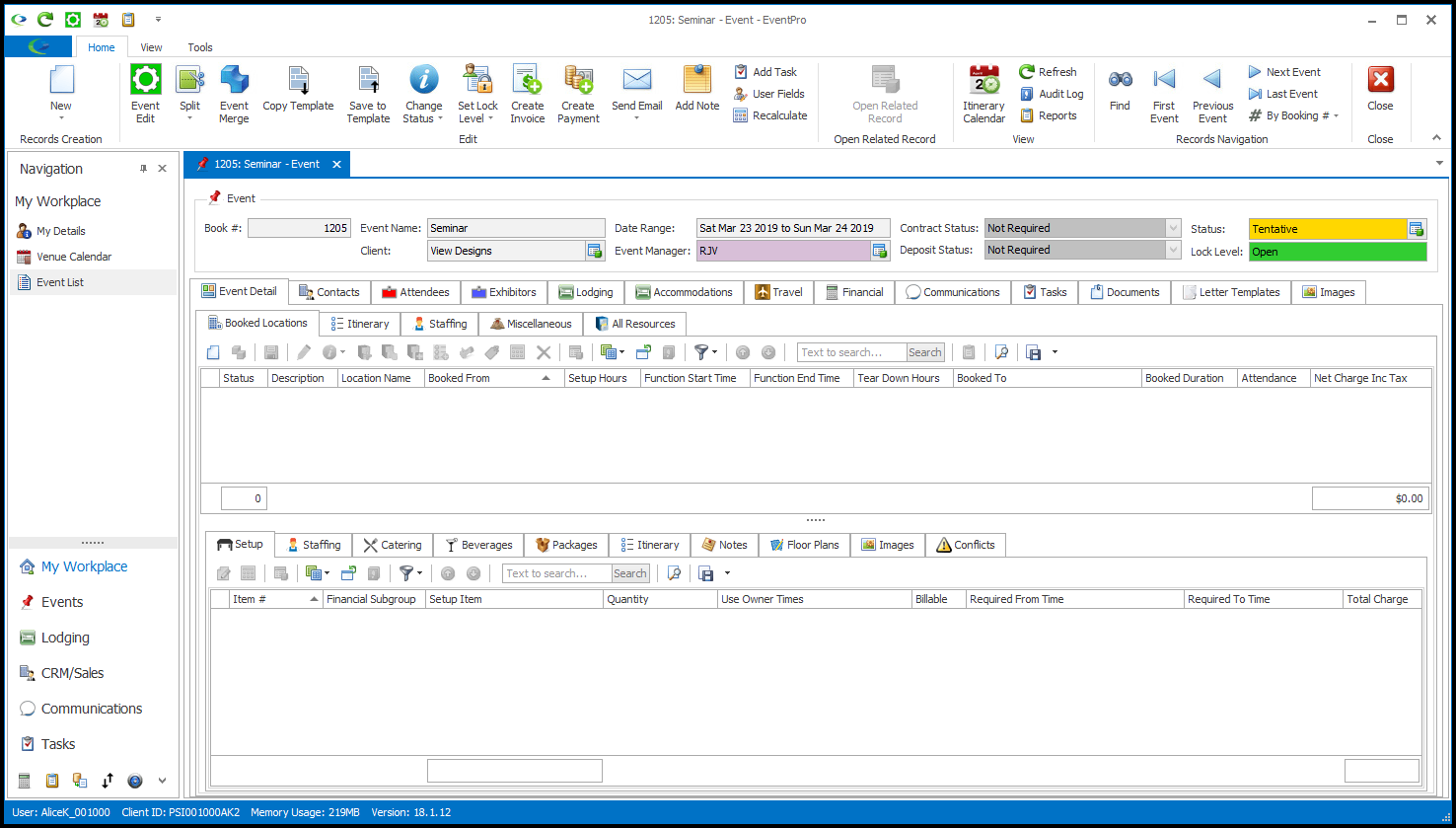The width and height of the screenshot is (1456, 828).
Task: Select the Catering sub-tab
Action: click(393, 545)
